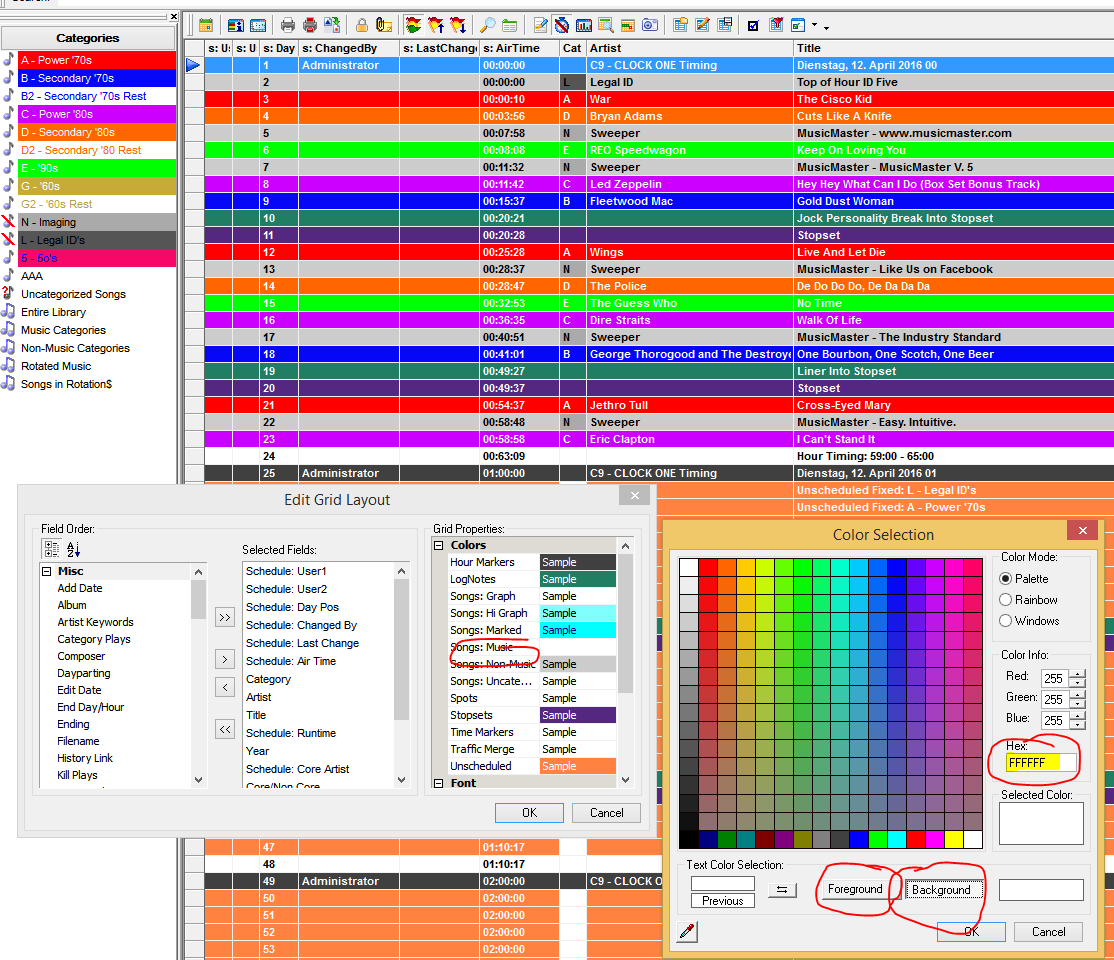Open the C - Power '80s category
Viewport: 1114px width, 960px height.
tap(97, 114)
